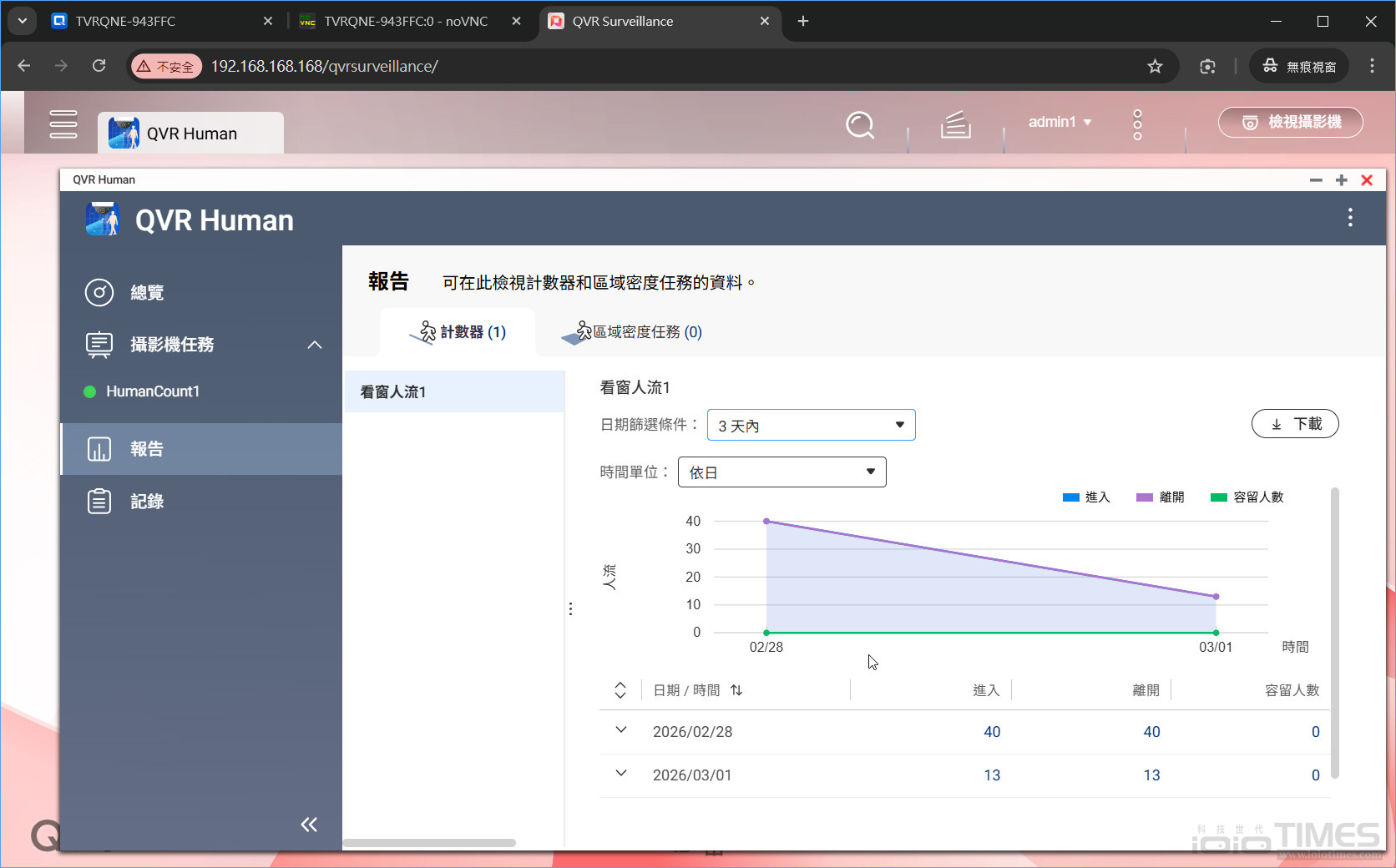Open the 3天內 date filter dropdown

pos(810,425)
